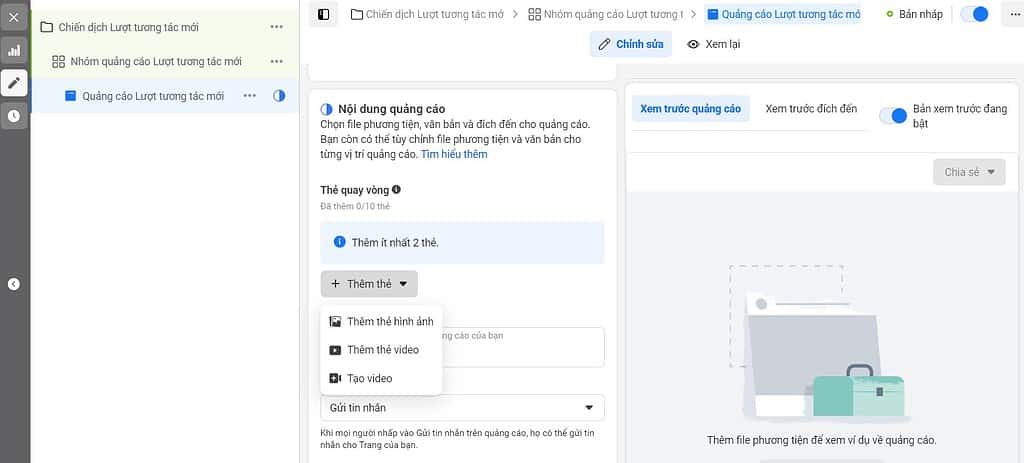The image size is (1024, 463).
Task: Switch to Chỉnh sửa mode
Action: coord(631,44)
